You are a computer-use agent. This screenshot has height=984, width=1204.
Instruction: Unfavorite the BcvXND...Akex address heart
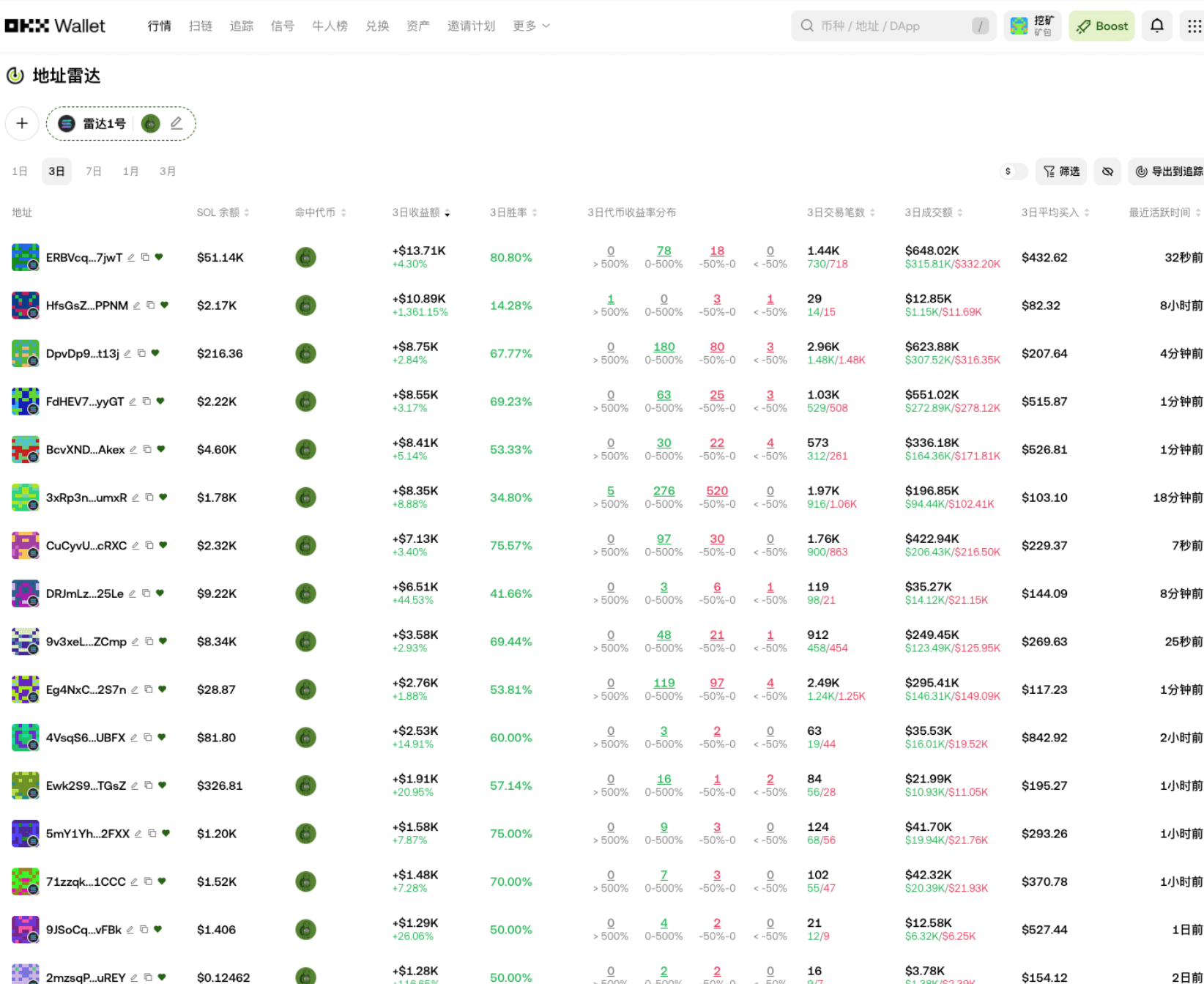coord(161,449)
